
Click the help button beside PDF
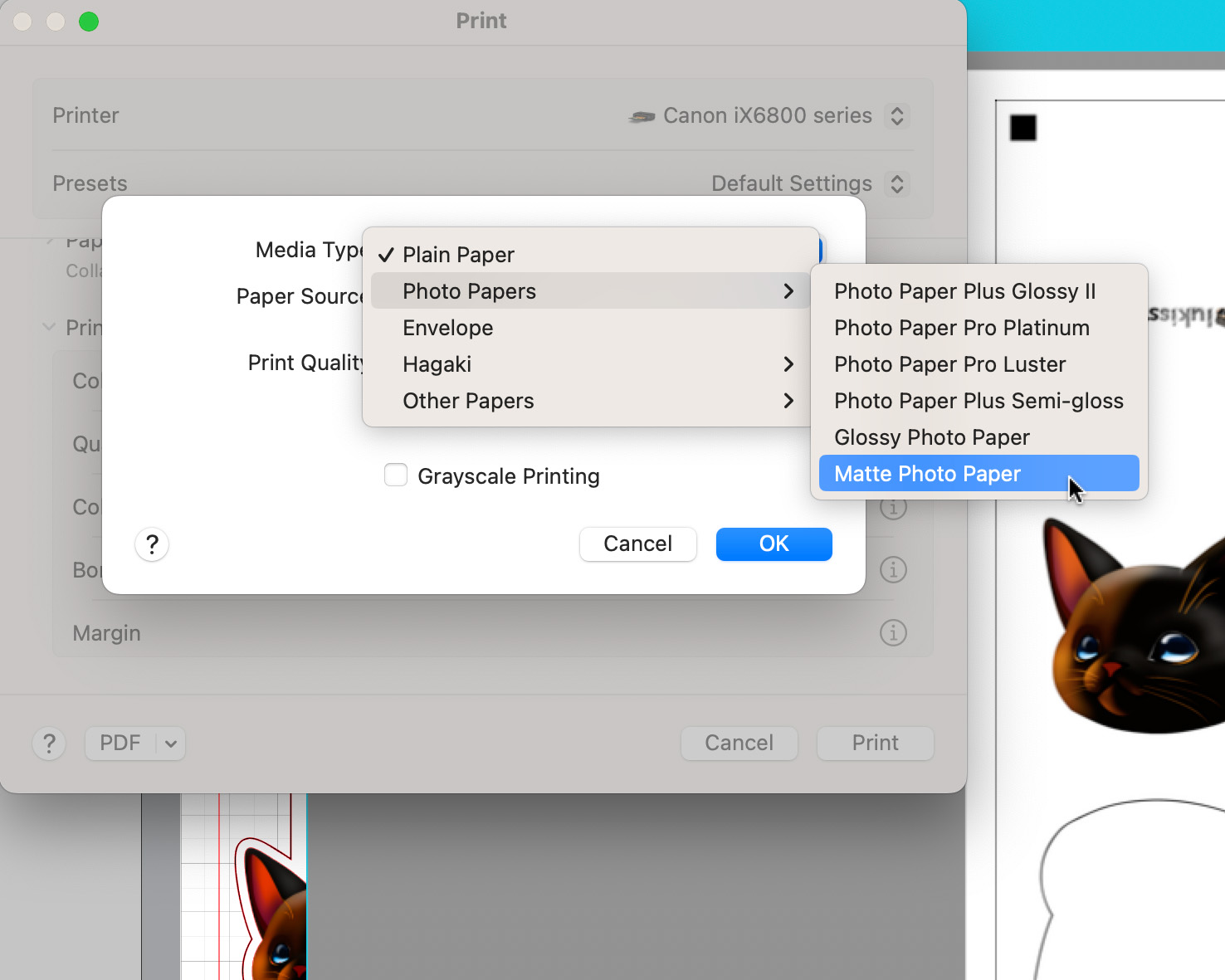click(x=50, y=744)
